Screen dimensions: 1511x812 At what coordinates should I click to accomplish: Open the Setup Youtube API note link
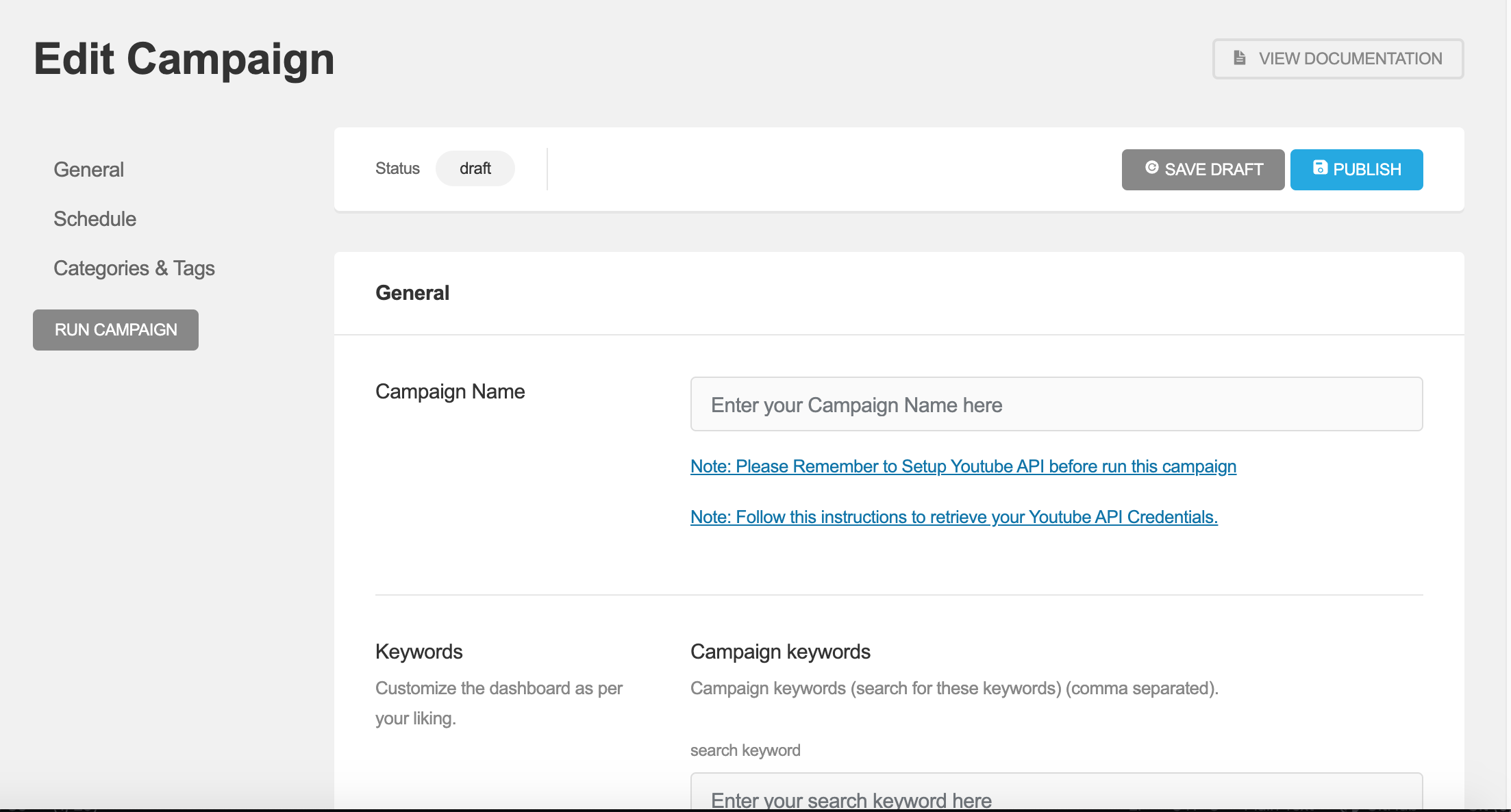pos(963,466)
